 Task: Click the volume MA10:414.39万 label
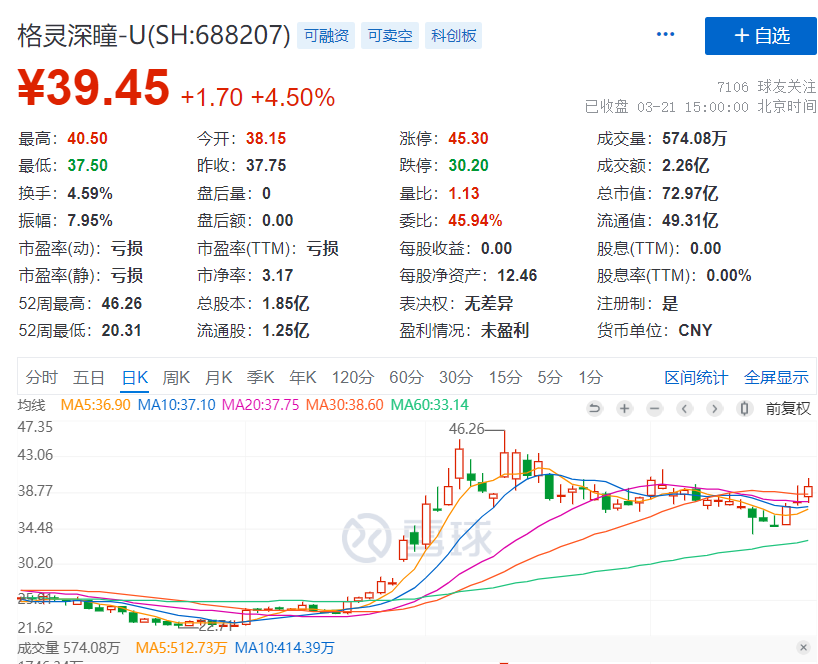coord(284,648)
